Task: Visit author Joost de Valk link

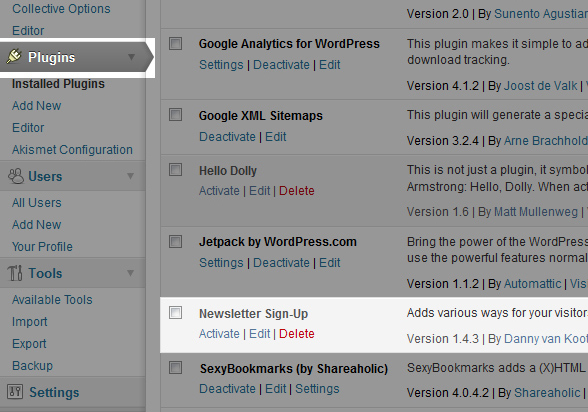Action: click(x=540, y=86)
